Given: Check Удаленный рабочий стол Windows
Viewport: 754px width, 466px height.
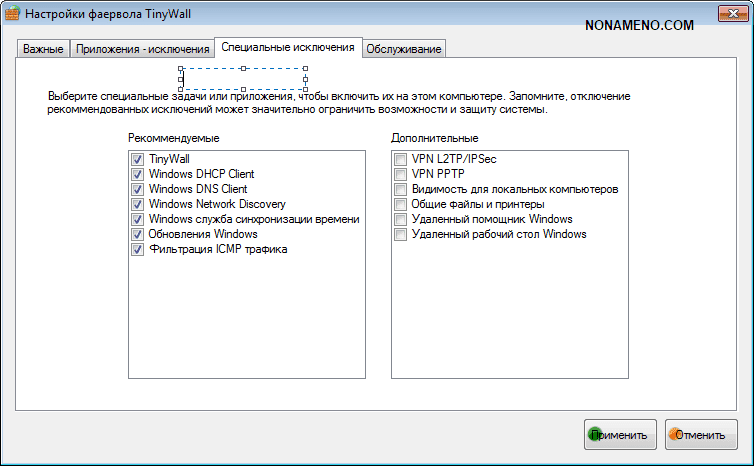Looking at the screenshot, I should (x=400, y=234).
